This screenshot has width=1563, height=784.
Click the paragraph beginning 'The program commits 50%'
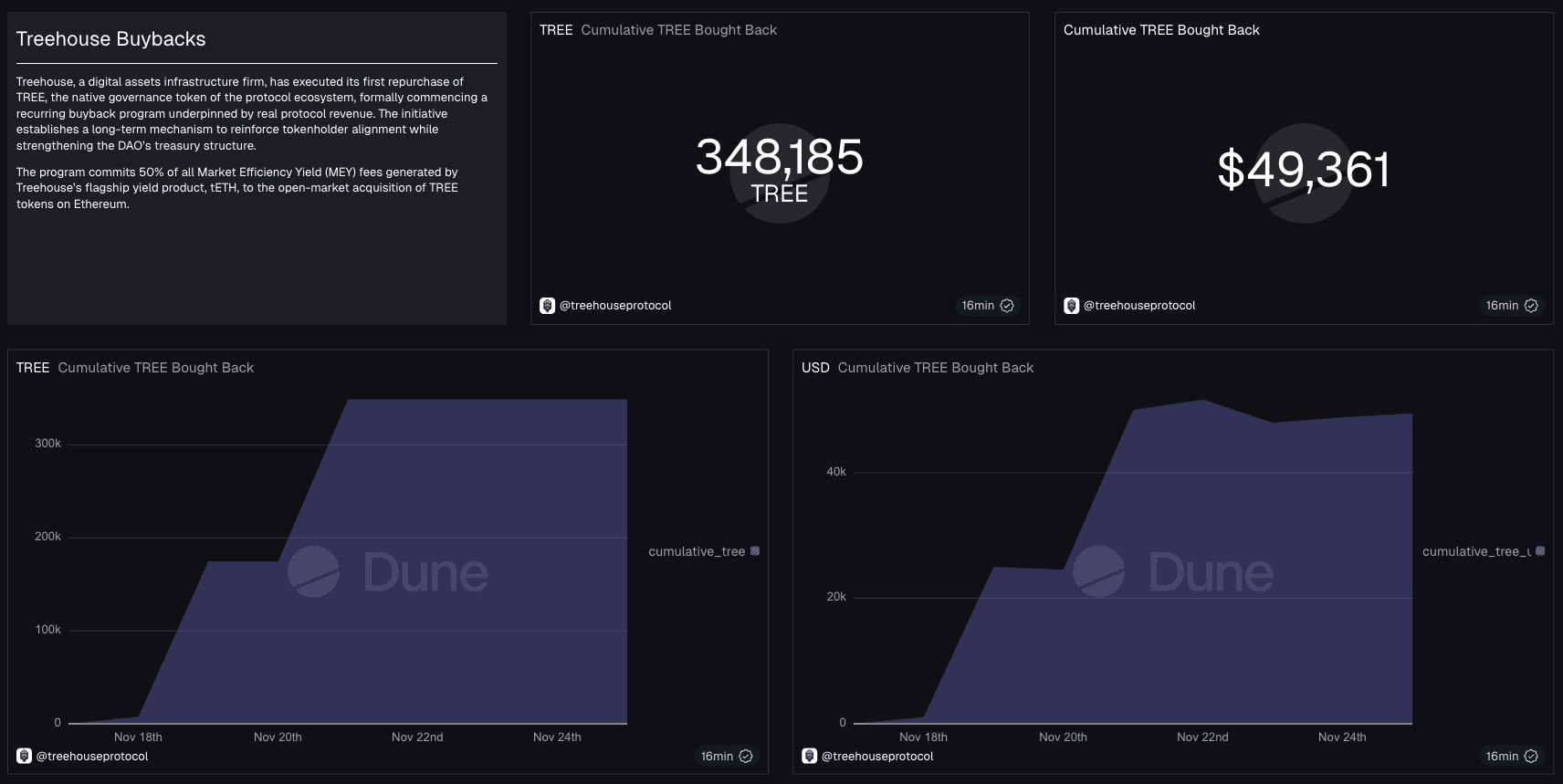point(237,188)
